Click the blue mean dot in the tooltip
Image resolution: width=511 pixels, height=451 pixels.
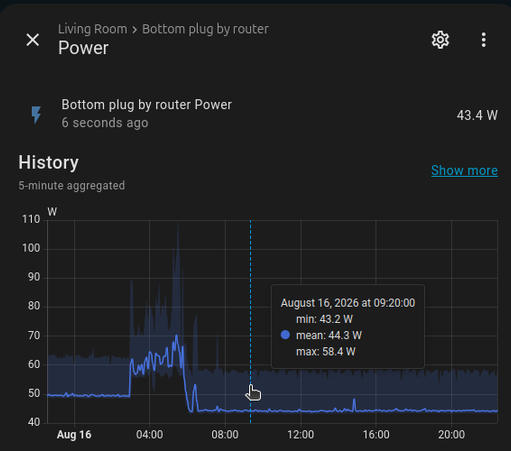click(285, 335)
